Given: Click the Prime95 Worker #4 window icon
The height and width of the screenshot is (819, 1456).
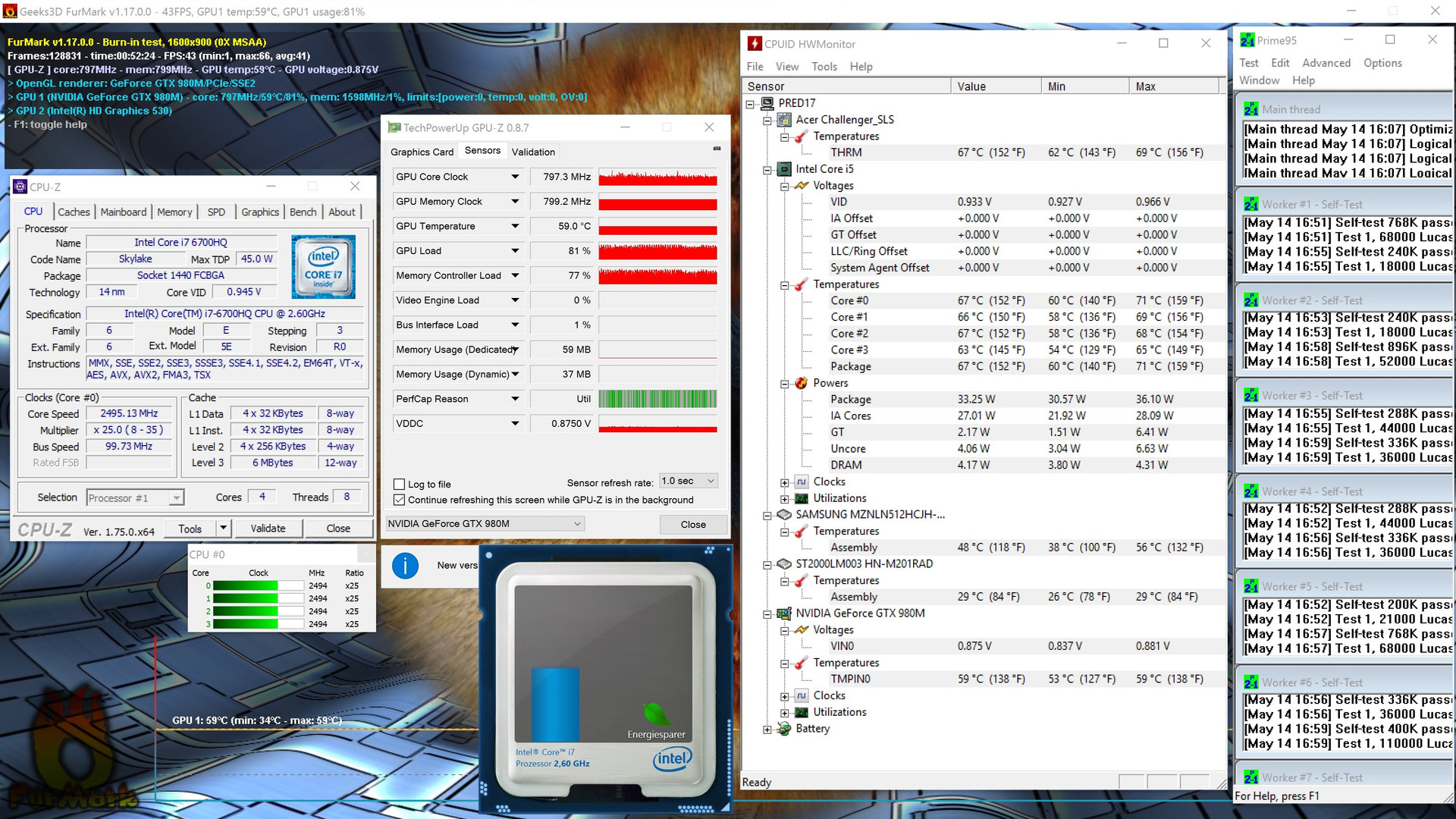Looking at the screenshot, I should (1250, 492).
